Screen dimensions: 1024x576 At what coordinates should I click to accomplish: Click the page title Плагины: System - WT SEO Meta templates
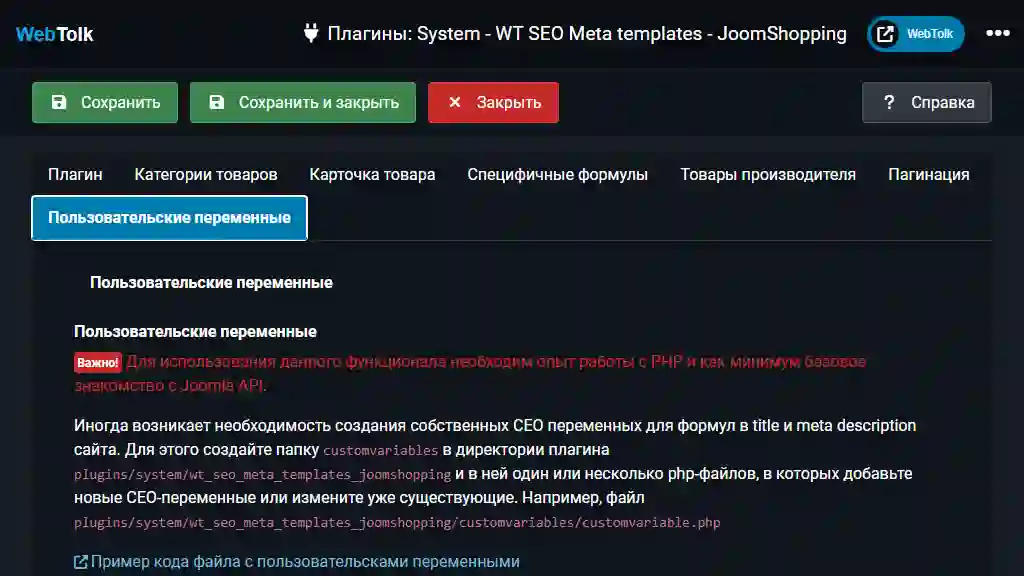[x=587, y=33]
